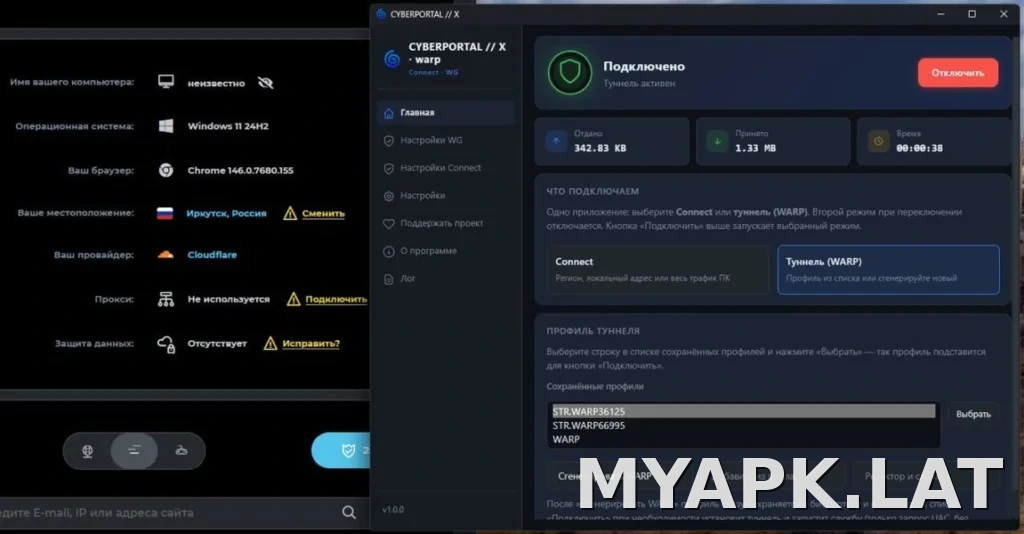Open the Главная sidebar page
This screenshot has width=1024, height=534.
tap(446, 112)
